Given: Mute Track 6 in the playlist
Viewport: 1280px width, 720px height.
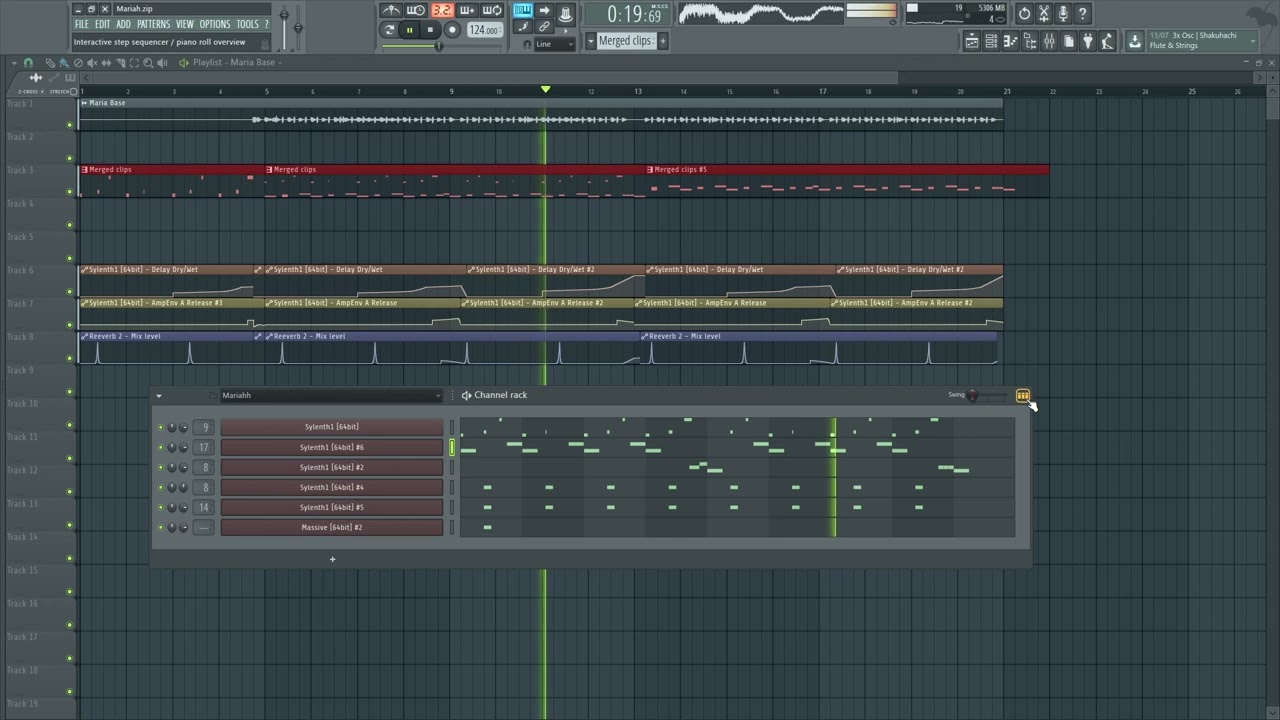Looking at the screenshot, I should pos(70,291).
